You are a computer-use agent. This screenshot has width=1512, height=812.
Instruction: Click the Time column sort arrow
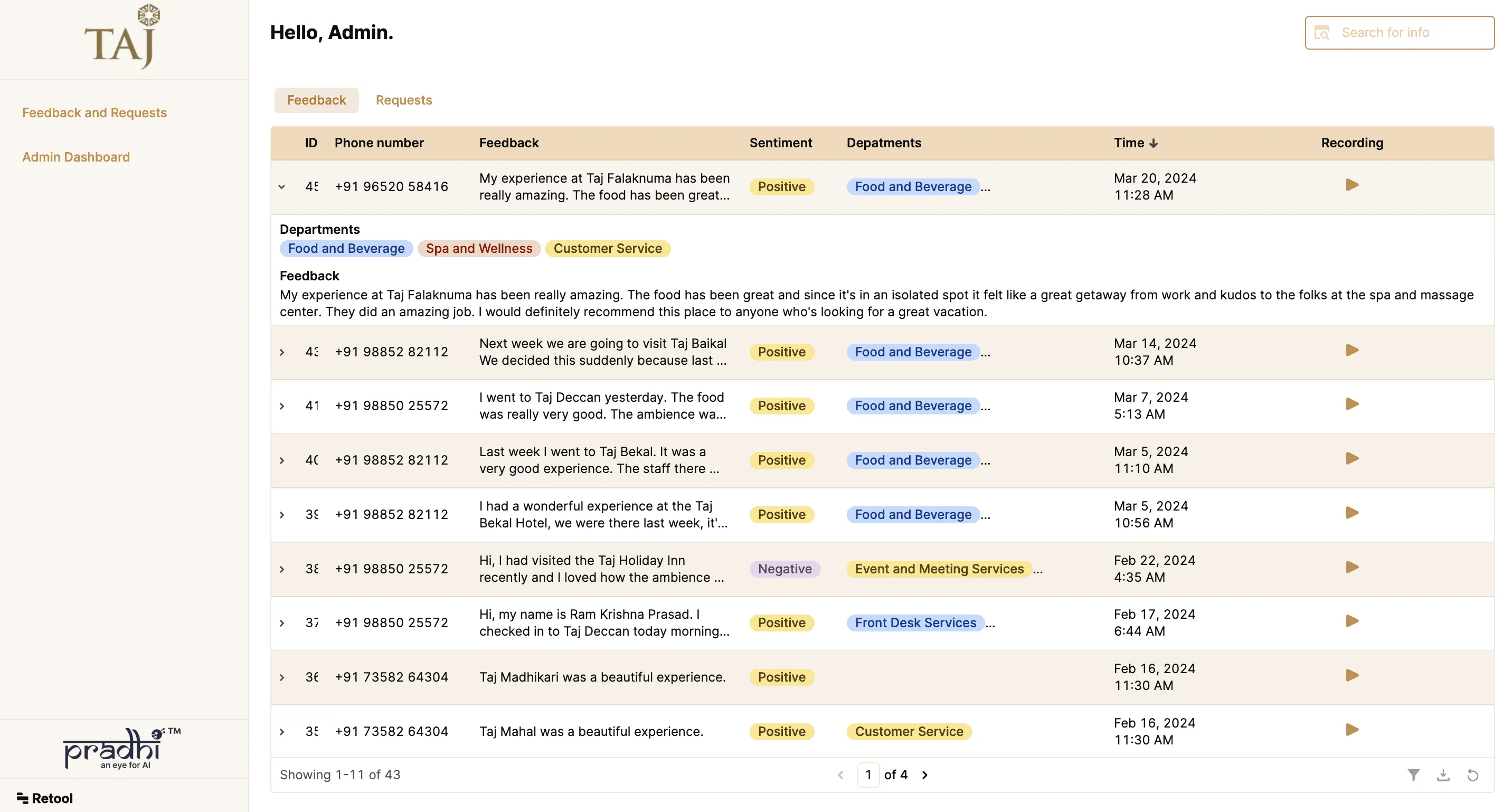coord(1154,143)
